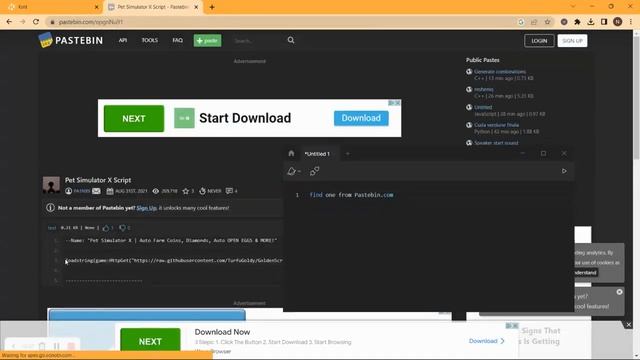The image size is (640, 360).
Task: Open the tab search chevron
Action: [x=573, y=7]
